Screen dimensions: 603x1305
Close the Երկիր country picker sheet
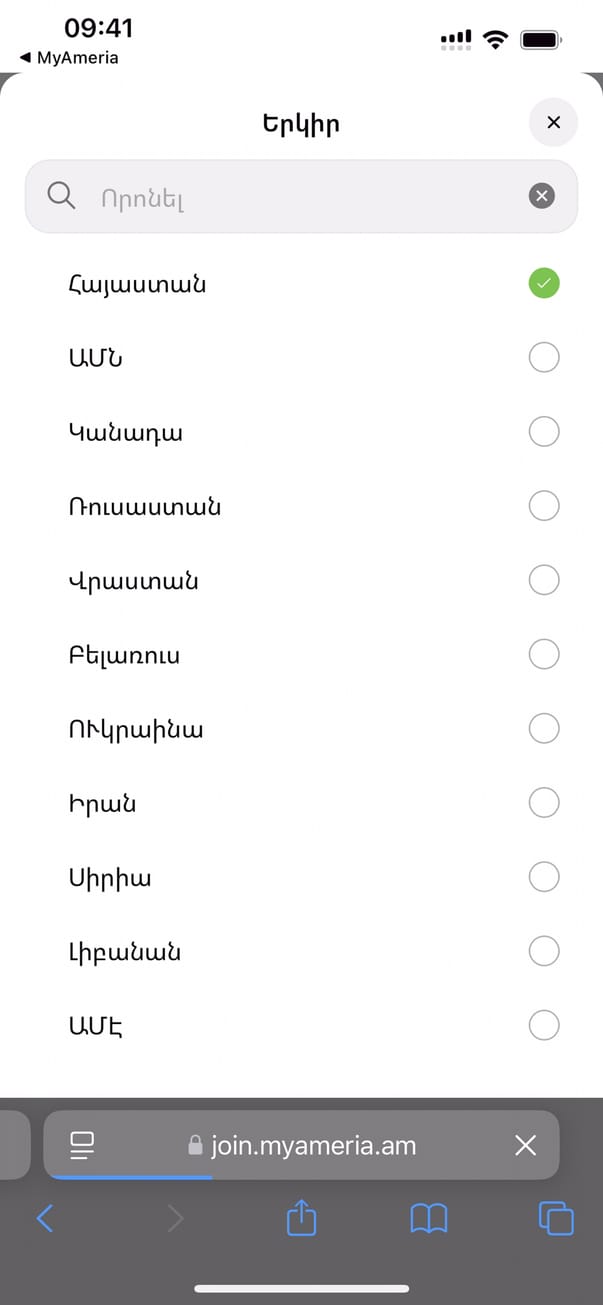553,123
